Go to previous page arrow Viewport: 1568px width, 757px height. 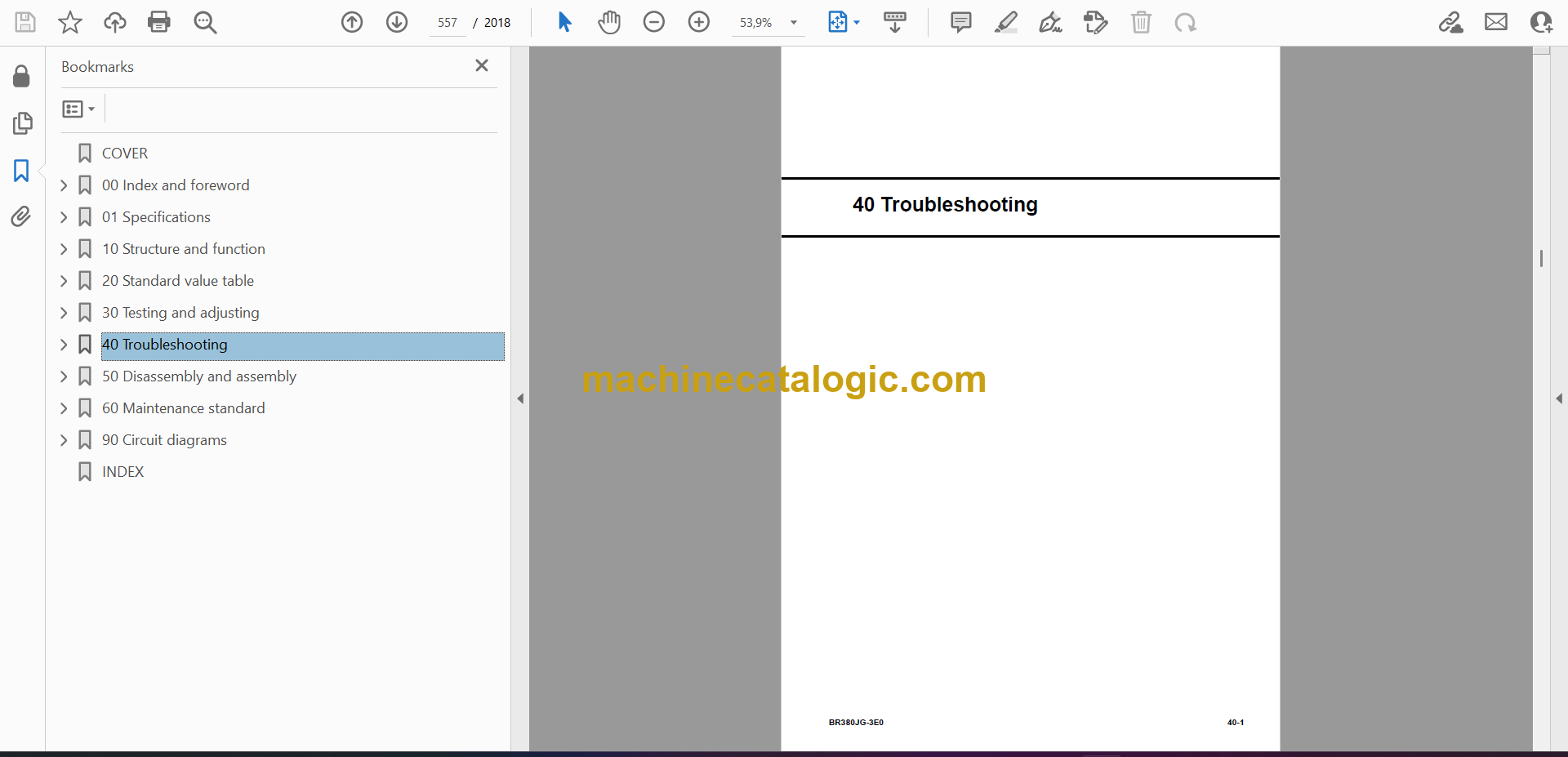pos(352,22)
